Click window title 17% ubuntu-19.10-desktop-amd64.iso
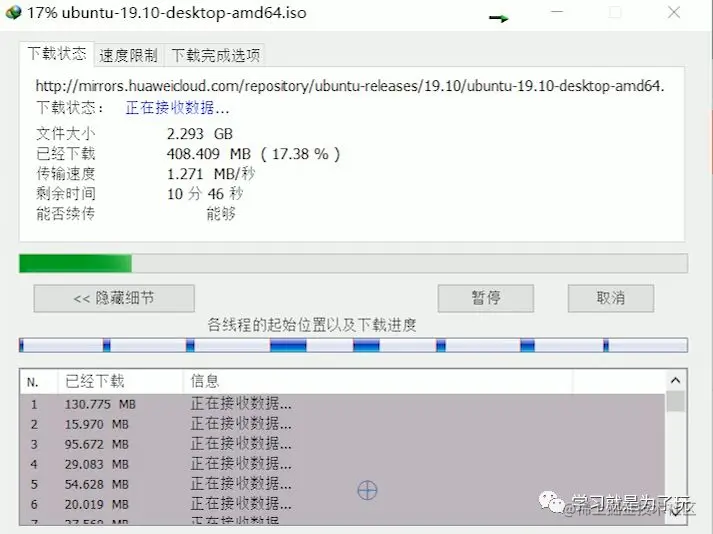 (166, 13)
